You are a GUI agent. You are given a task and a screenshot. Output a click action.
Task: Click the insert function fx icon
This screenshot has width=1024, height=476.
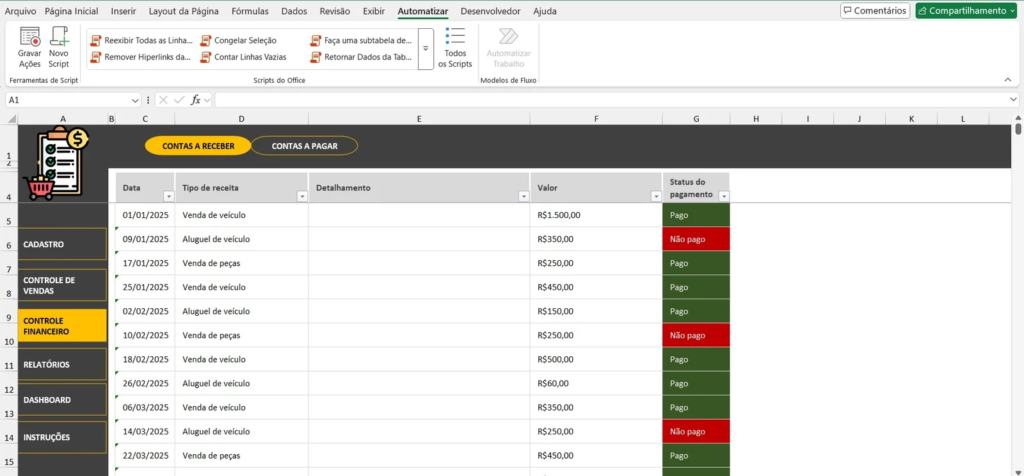pyautogui.click(x=197, y=100)
